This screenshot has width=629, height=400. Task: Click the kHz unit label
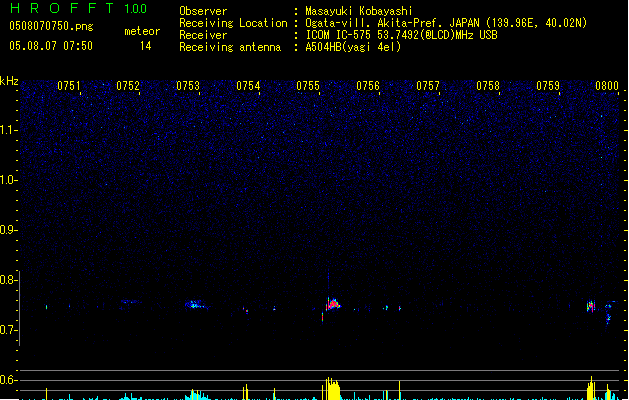click(9, 81)
